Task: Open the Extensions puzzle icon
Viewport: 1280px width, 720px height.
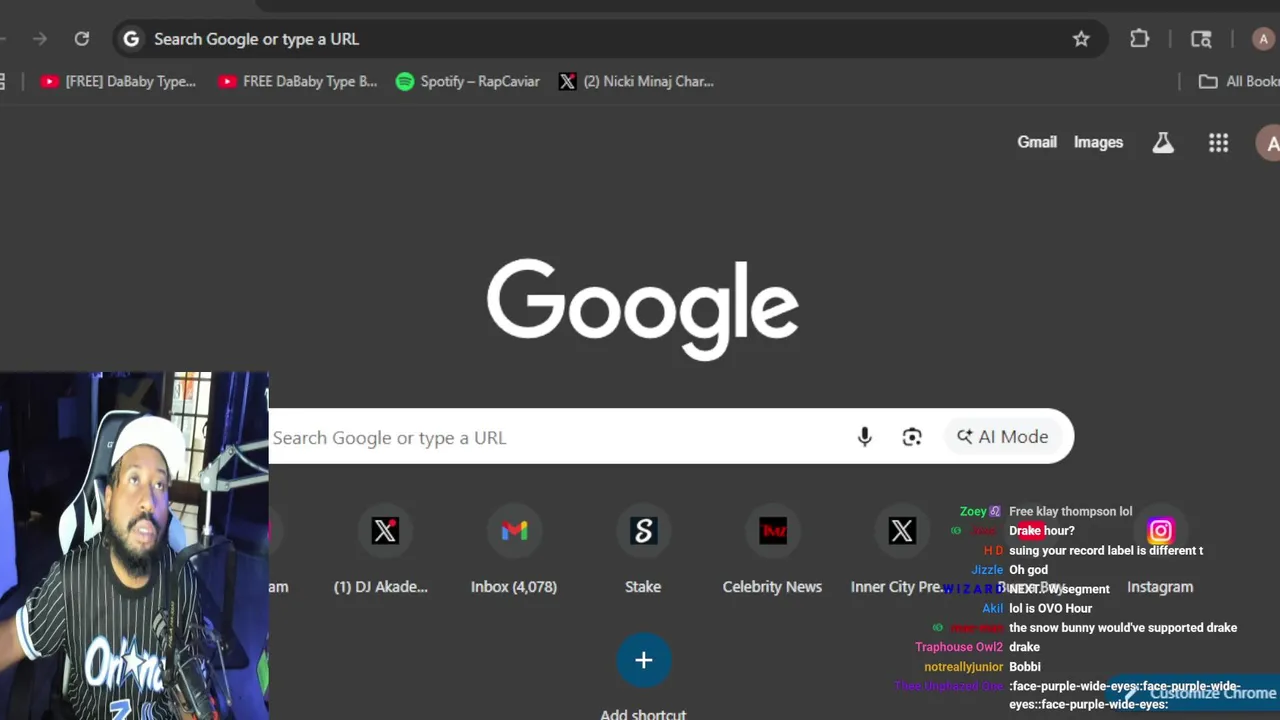Action: coord(1139,39)
